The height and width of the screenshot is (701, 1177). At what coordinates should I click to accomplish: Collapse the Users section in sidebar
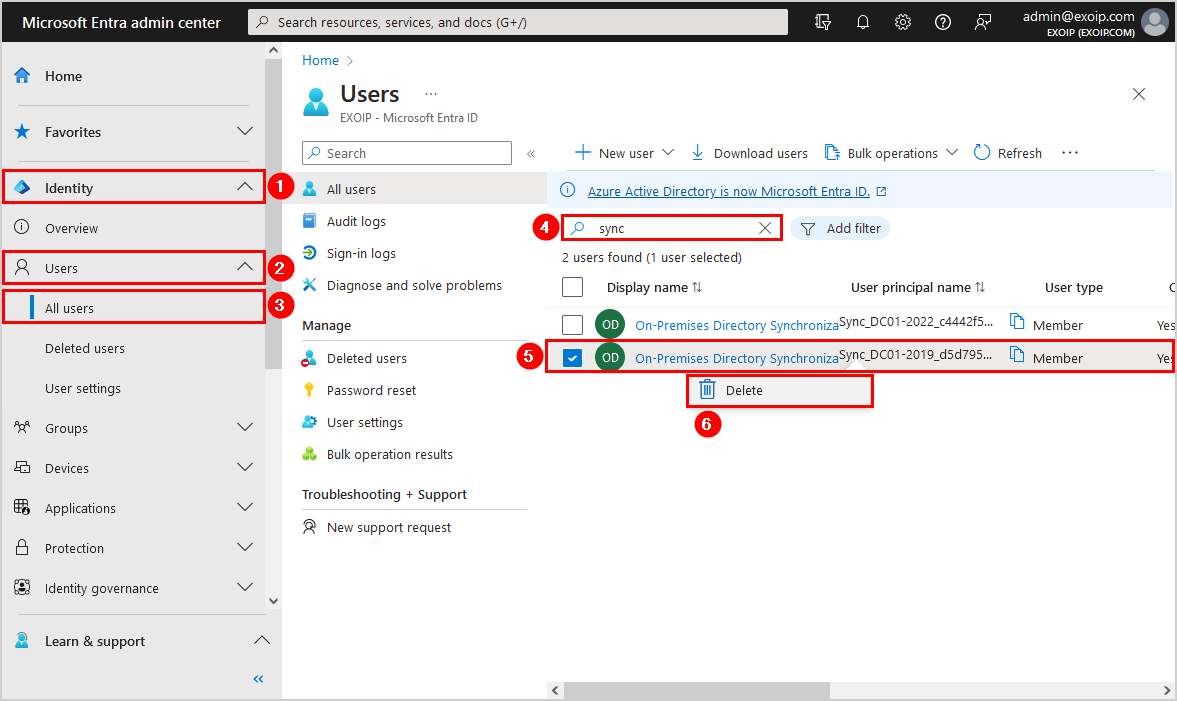coord(245,266)
